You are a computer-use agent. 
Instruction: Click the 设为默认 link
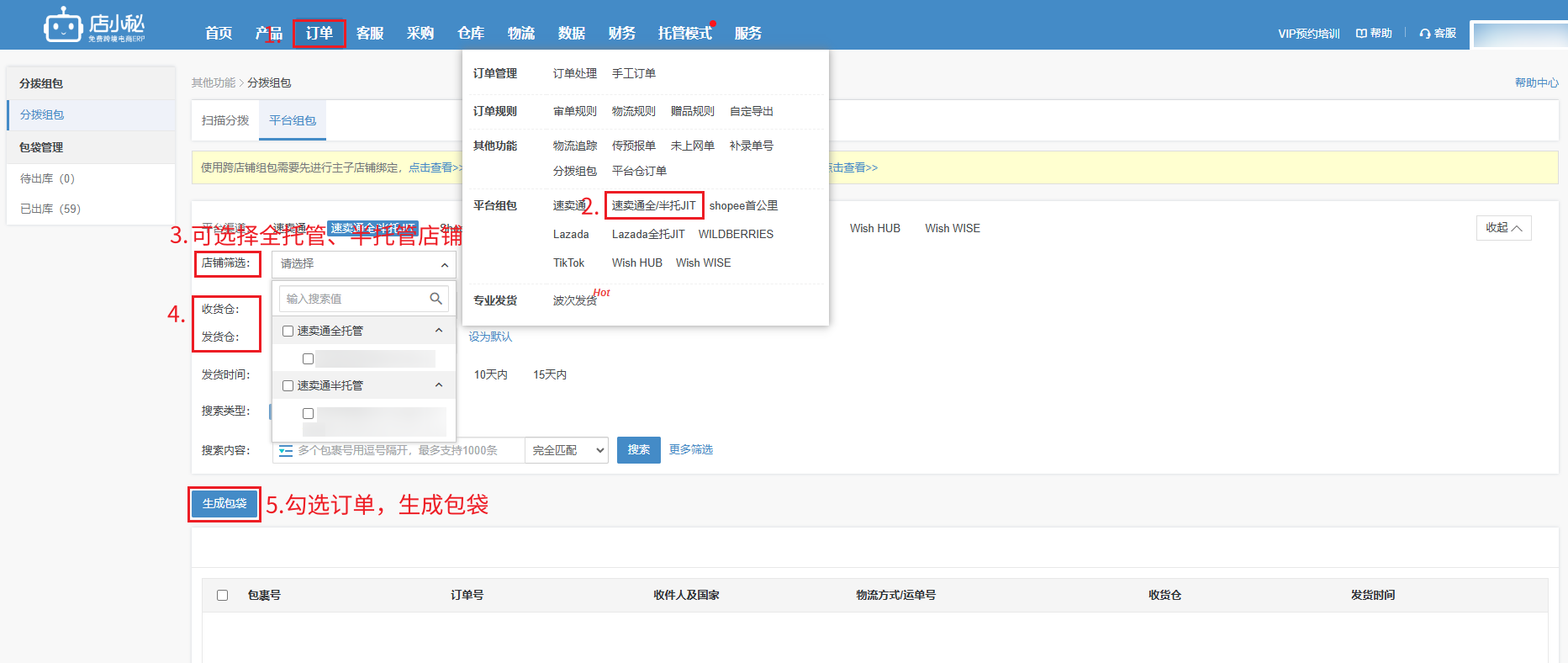pos(490,337)
